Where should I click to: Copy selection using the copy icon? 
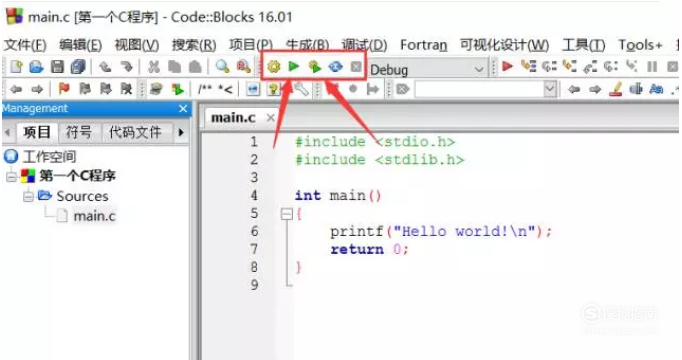pyautogui.click(x=174, y=67)
